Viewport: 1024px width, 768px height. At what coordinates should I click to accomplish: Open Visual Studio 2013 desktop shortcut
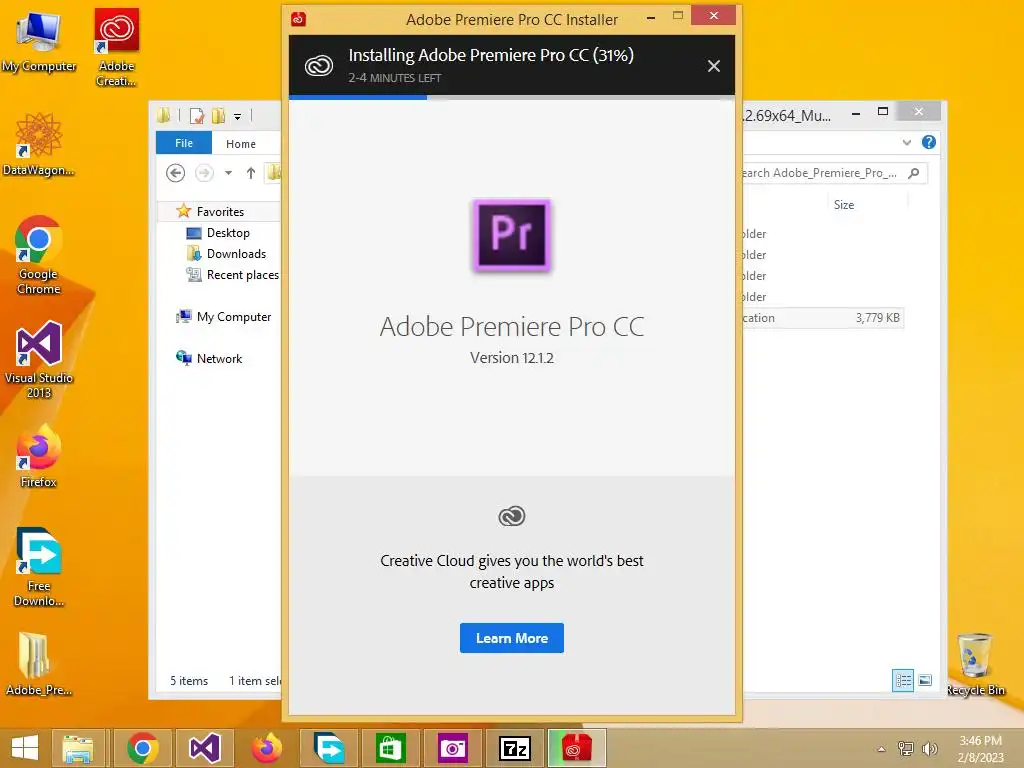tap(39, 359)
